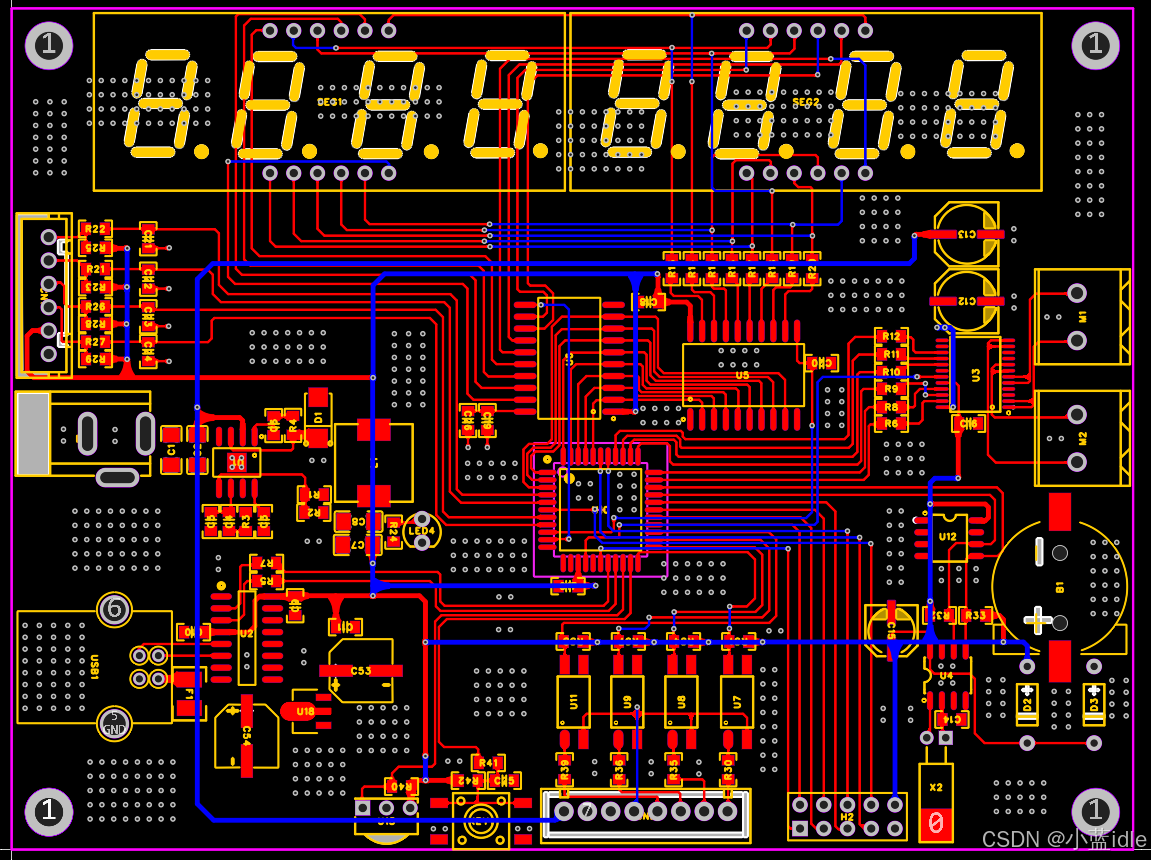Select the B1 battery holder

coord(1060,587)
